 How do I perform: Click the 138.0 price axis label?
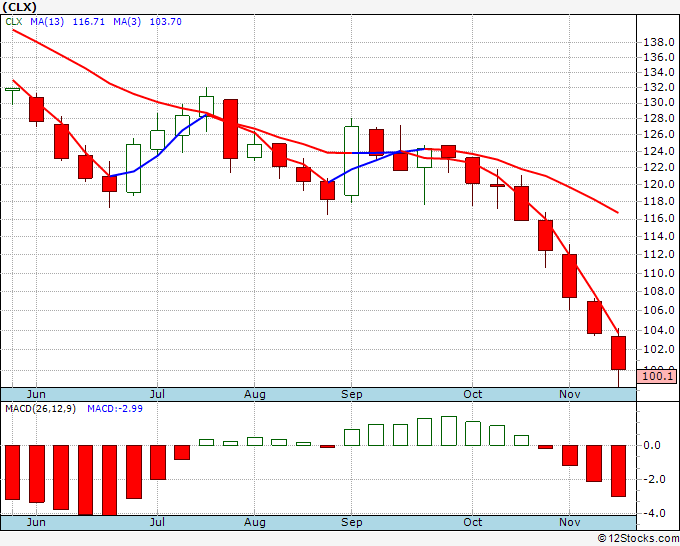coord(658,43)
